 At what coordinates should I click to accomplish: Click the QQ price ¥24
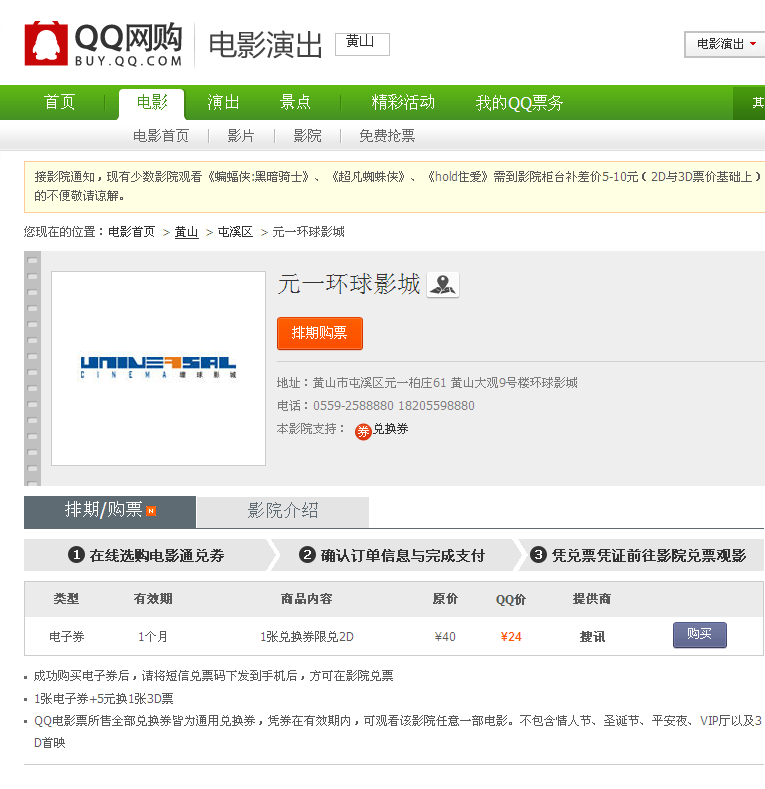pos(511,637)
